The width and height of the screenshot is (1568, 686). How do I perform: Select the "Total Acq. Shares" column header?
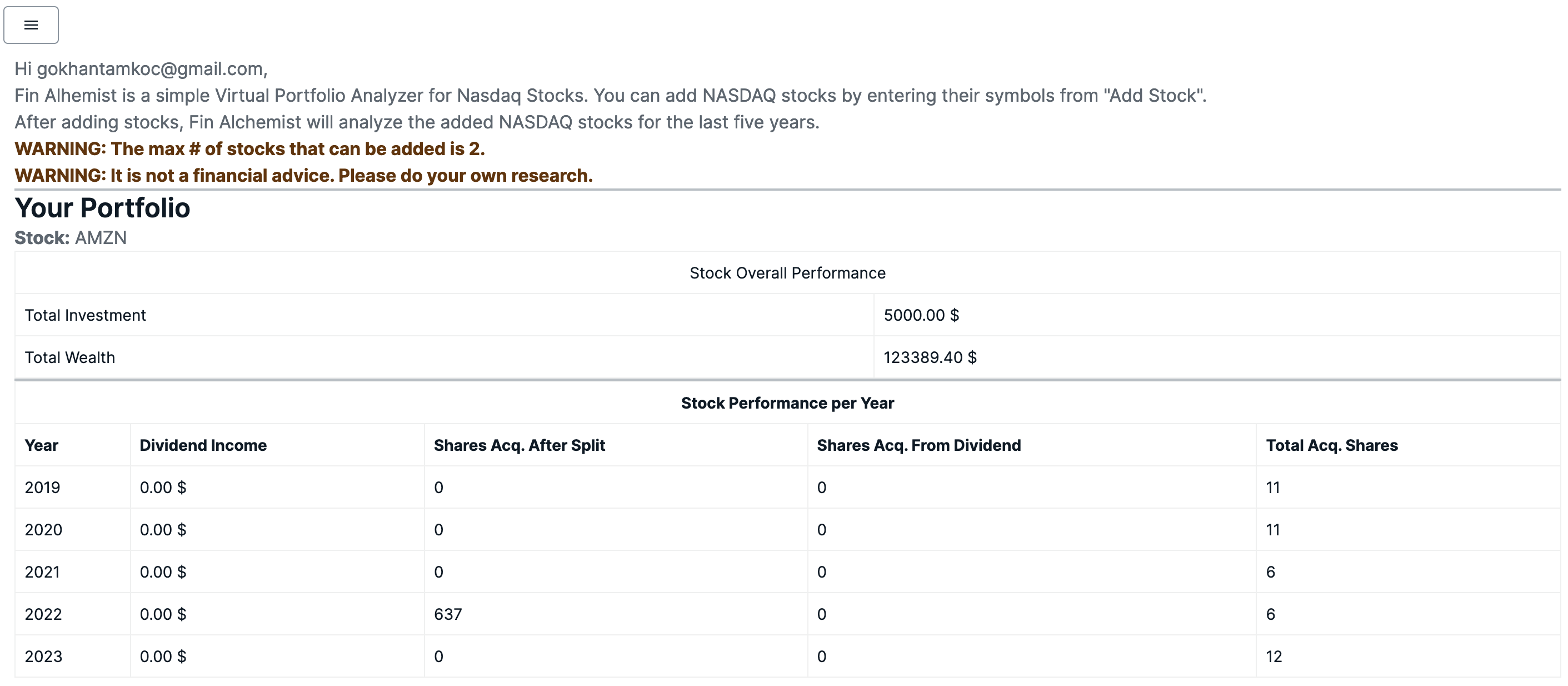(x=1331, y=445)
